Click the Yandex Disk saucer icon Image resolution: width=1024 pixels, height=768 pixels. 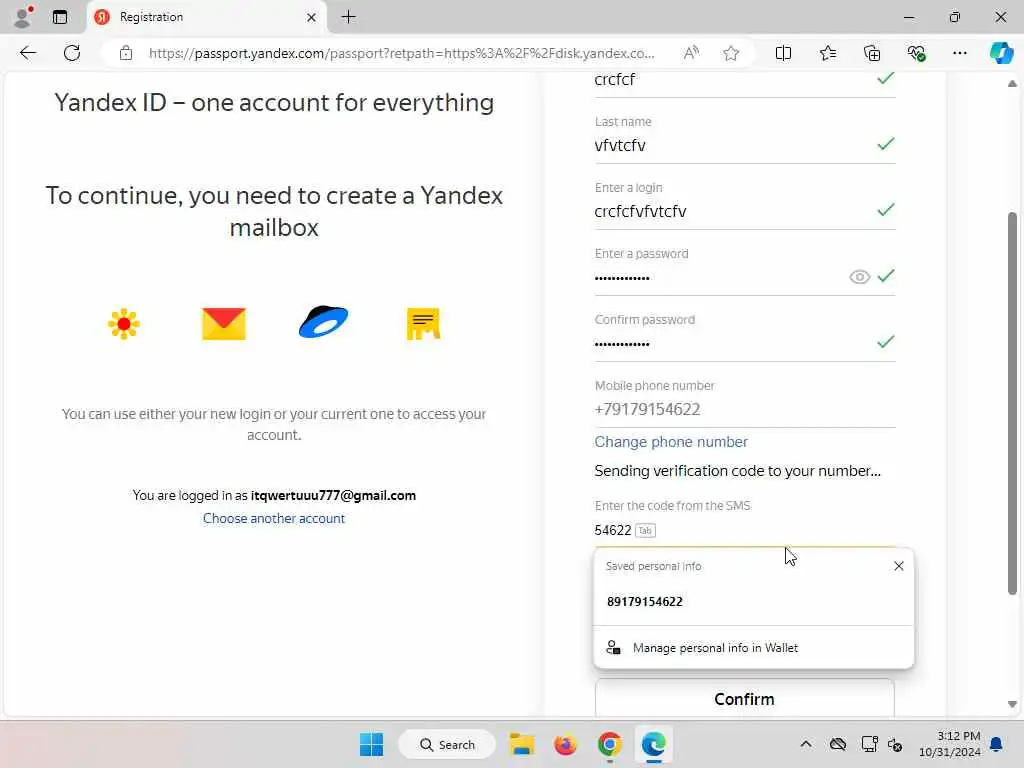323,321
